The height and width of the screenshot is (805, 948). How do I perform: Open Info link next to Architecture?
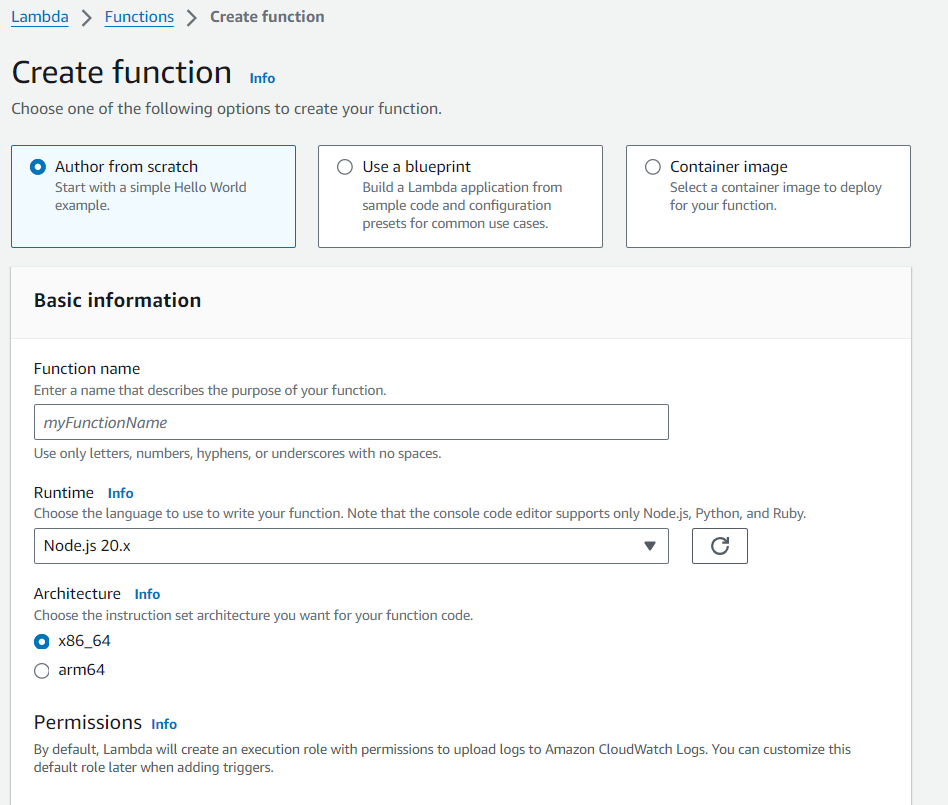(x=147, y=595)
